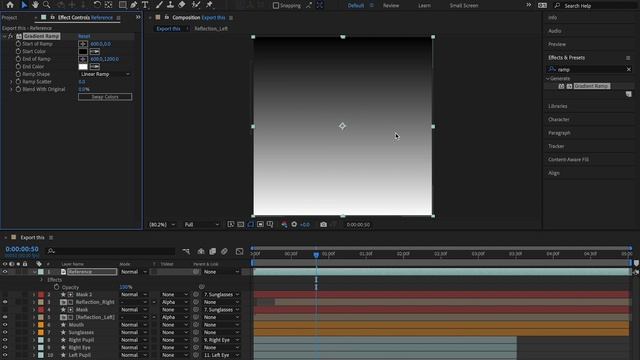Open the Ramp Shape Linear Ramp dropdown
640x360 pixels.
[x=105, y=74]
